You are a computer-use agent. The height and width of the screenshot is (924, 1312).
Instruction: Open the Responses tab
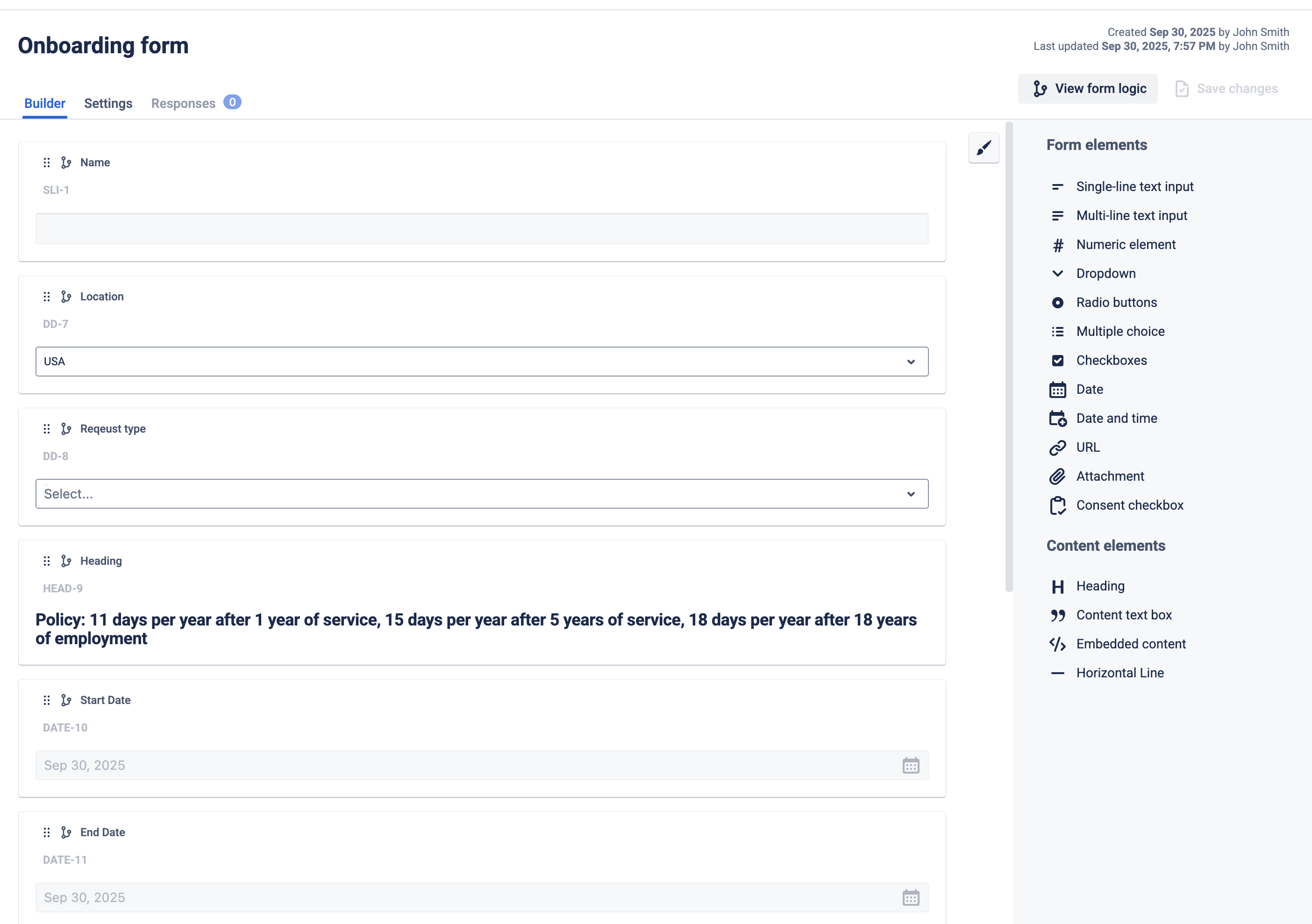point(183,103)
